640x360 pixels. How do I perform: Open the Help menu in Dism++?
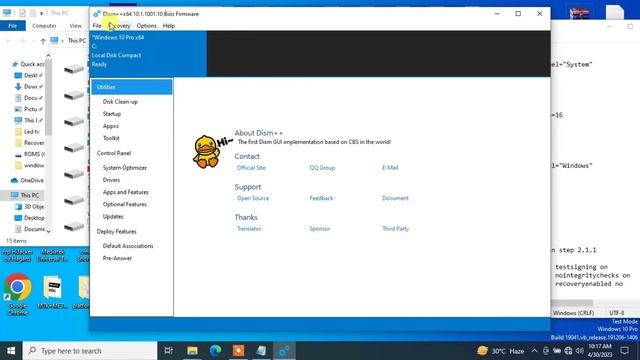169,26
